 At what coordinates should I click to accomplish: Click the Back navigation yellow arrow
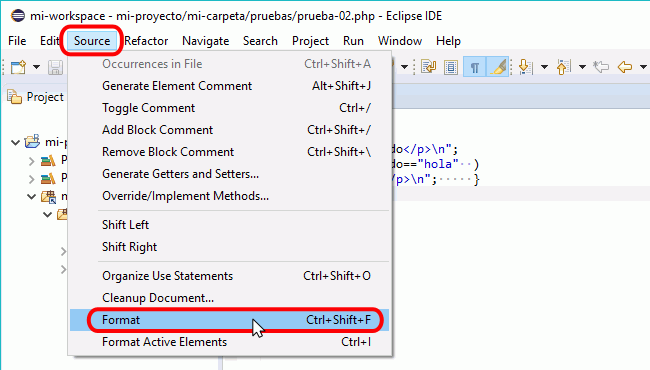[625, 67]
